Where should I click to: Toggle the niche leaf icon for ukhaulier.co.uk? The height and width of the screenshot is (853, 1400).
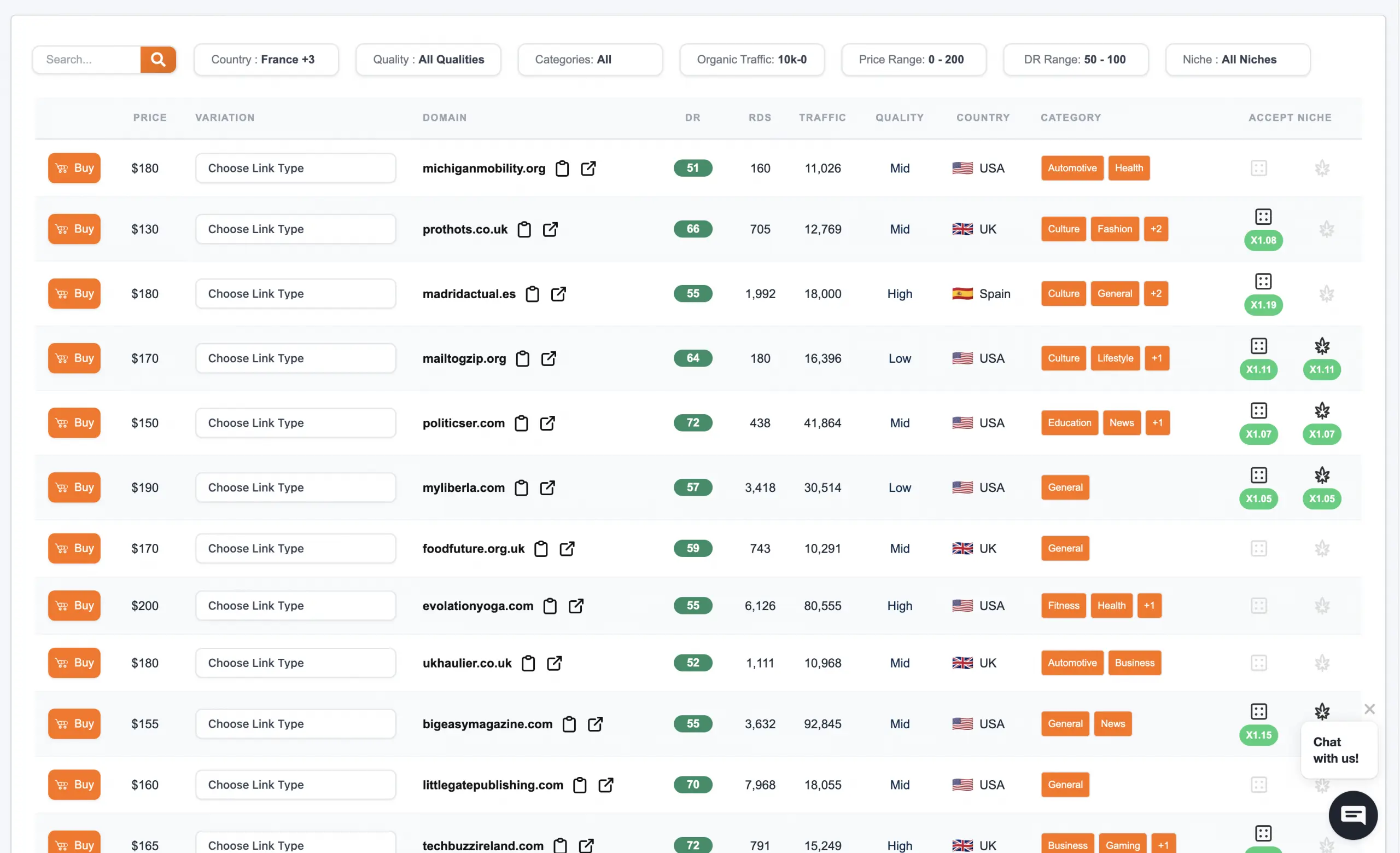[x=1322, y=663]
